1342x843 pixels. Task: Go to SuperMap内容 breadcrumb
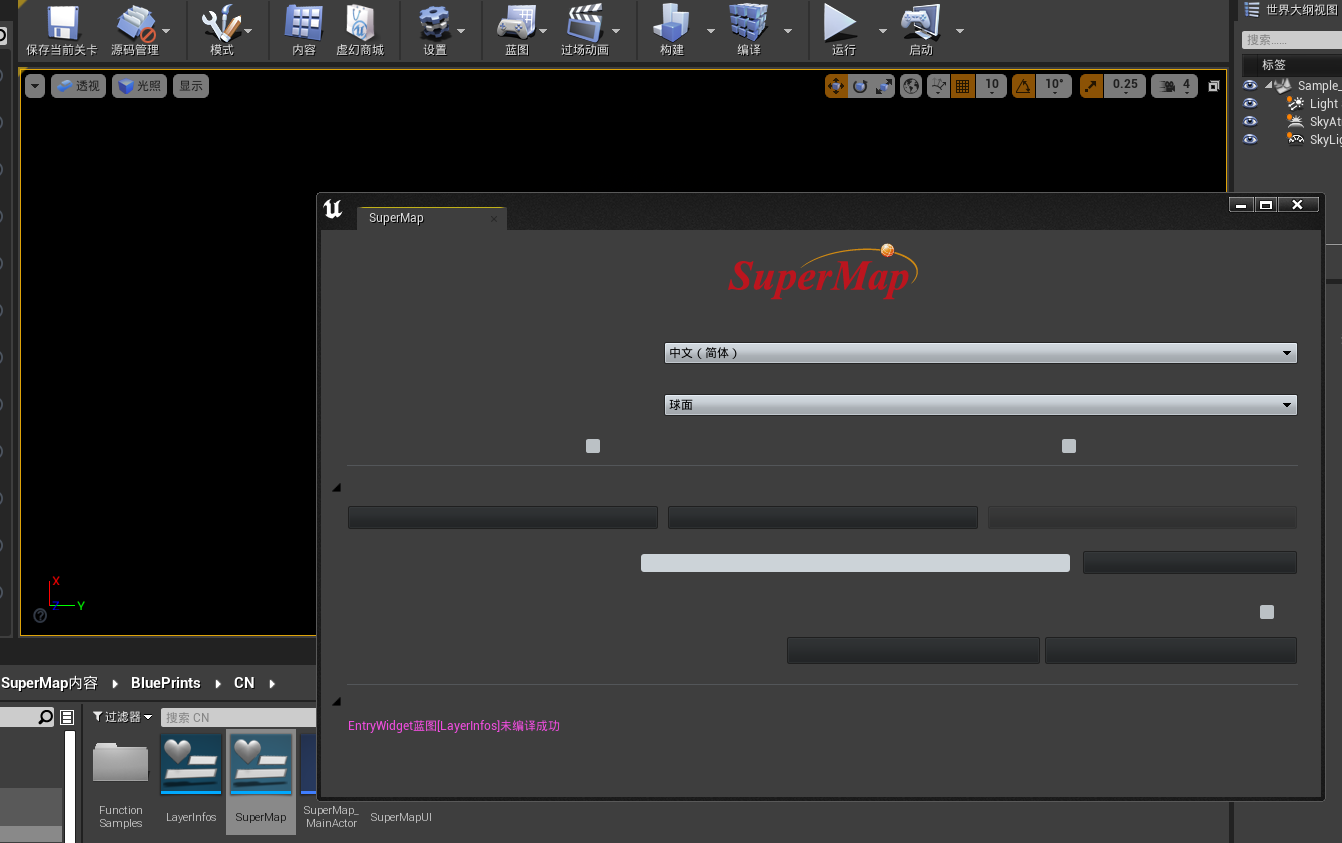(50, 683)
